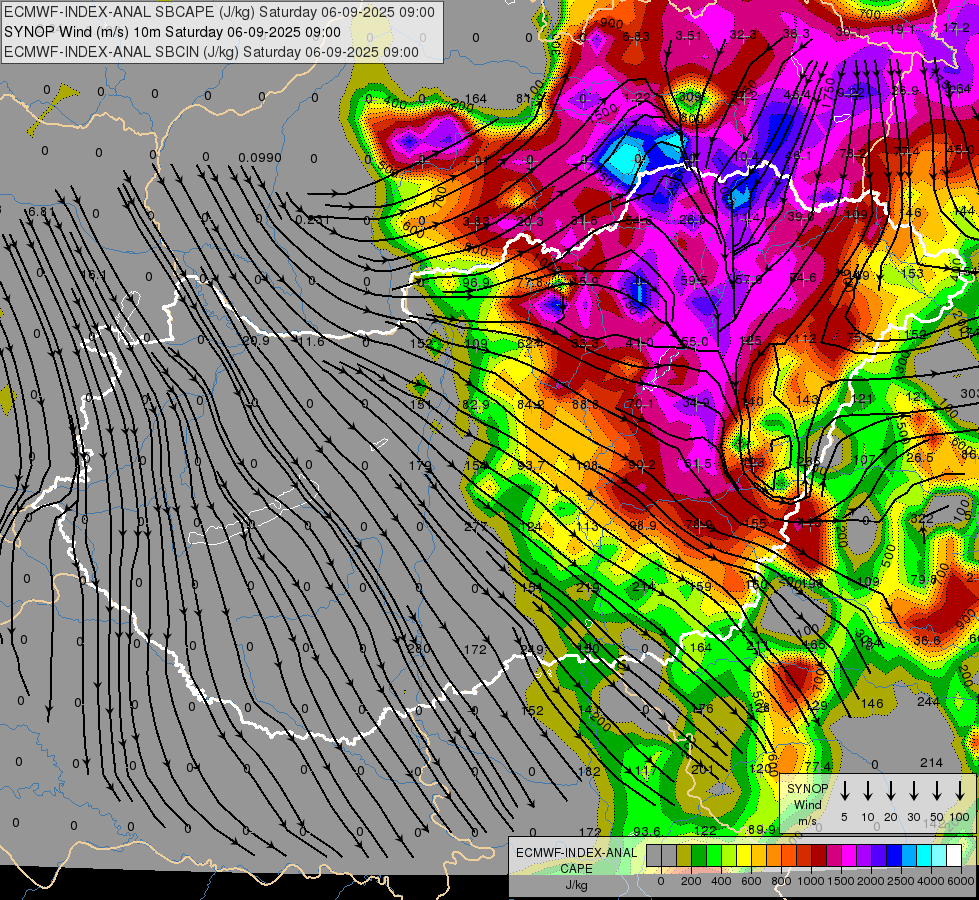The width and height of the screenshot is (979, 900).
Task: Click the map value '82.9'
Action: tap(475, 405)
